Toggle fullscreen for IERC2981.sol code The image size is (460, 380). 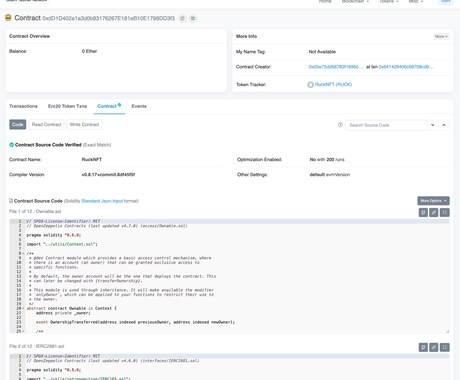(445, 347)
